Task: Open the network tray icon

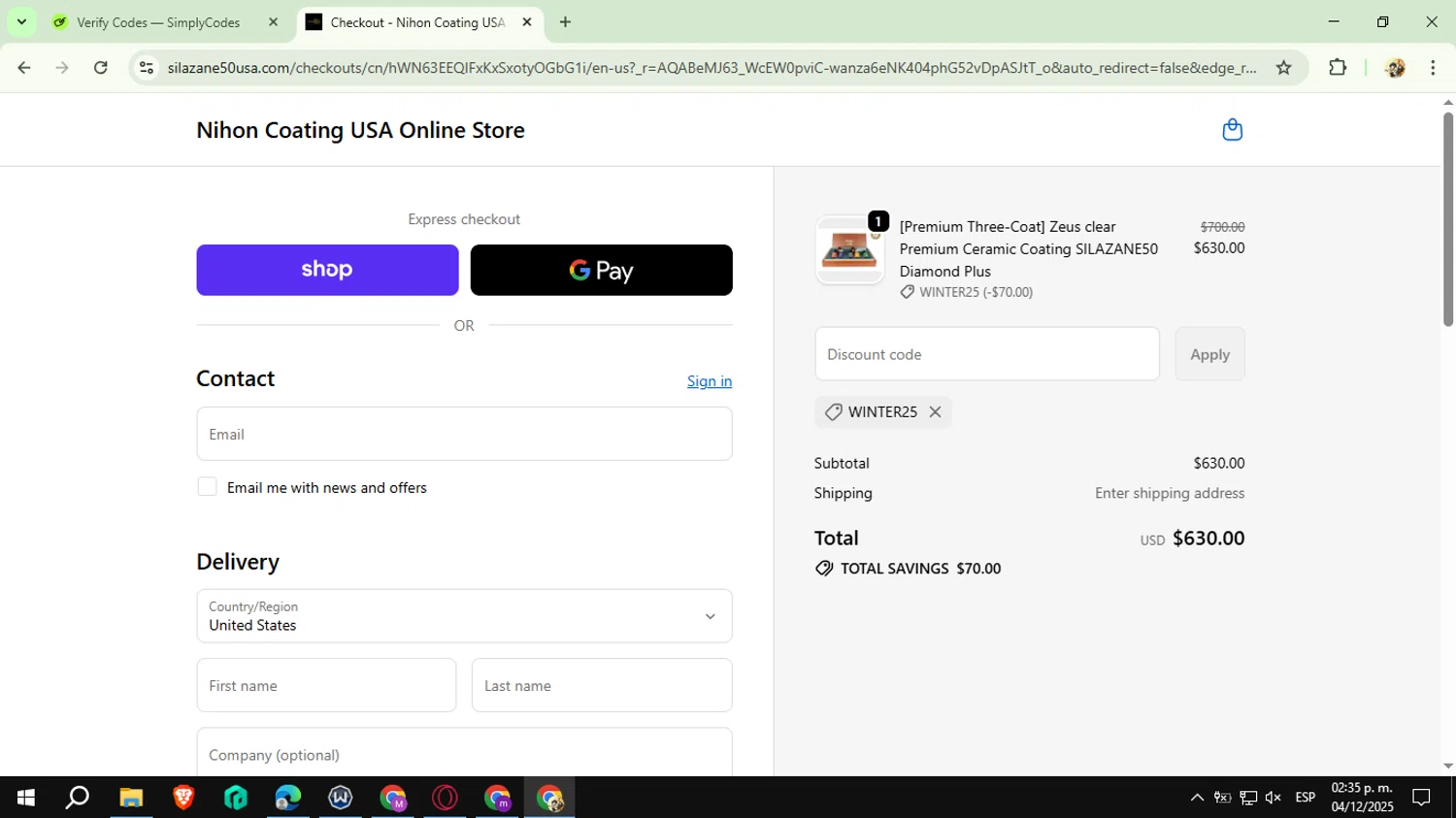Action: tap(1248, 798)
